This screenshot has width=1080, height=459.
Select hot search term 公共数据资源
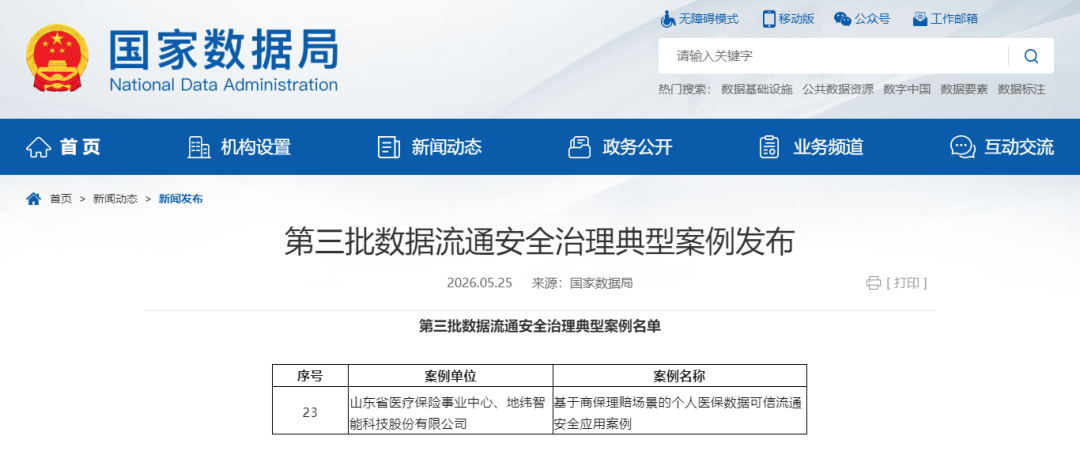[838, 89]
